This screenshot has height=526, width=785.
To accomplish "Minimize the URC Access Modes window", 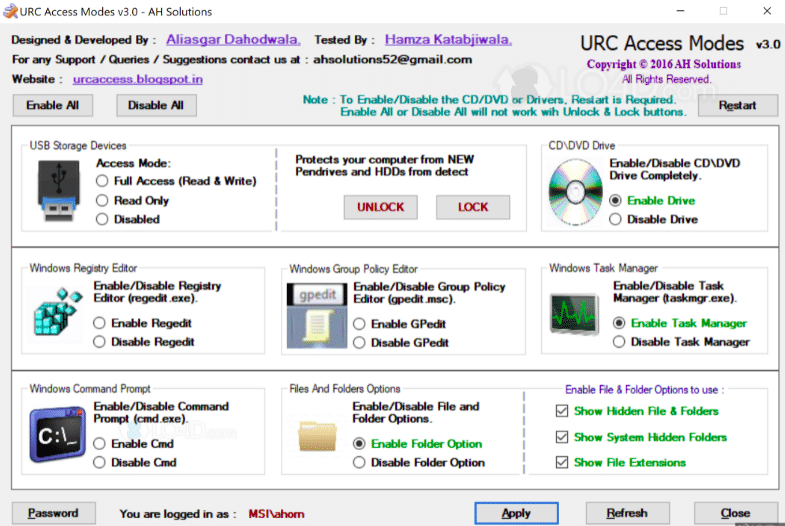I will coord(680,11).
